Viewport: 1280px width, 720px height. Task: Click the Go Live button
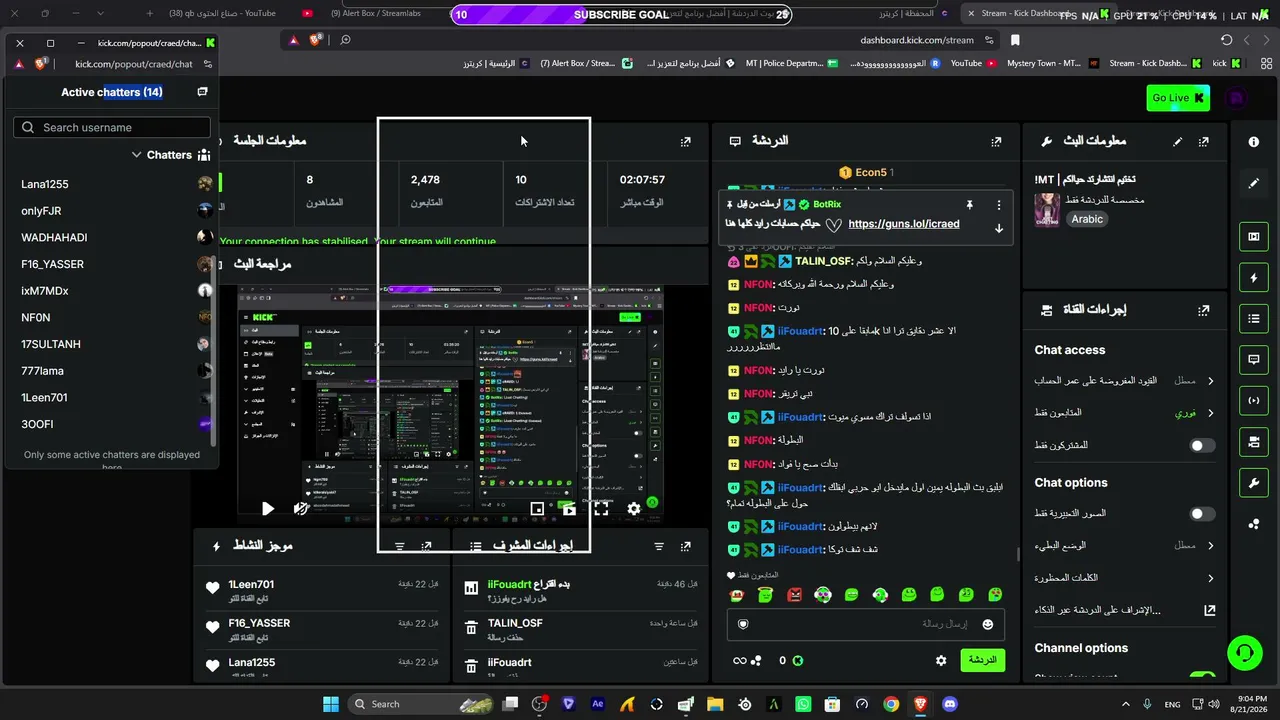(1178, 97)
